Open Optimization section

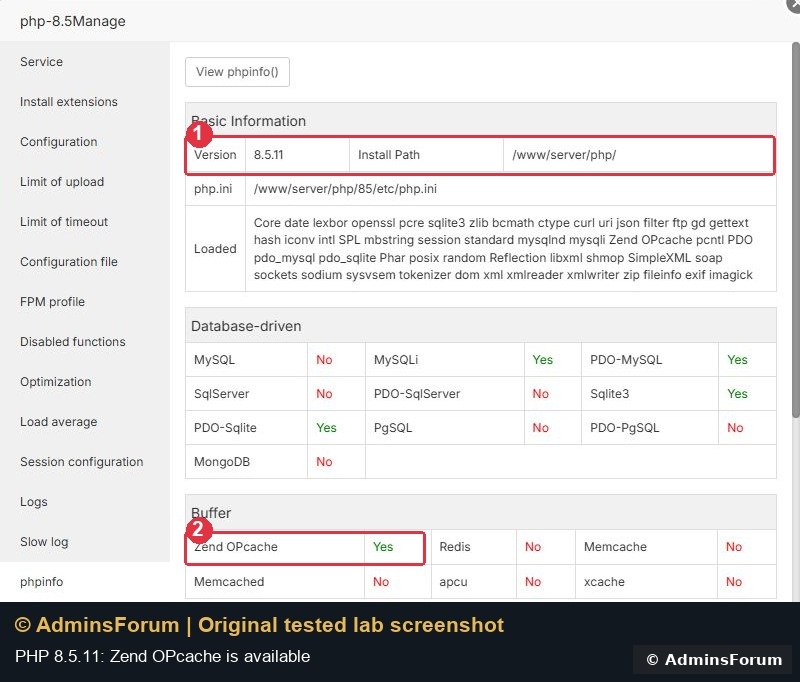[x=56, y=382]
